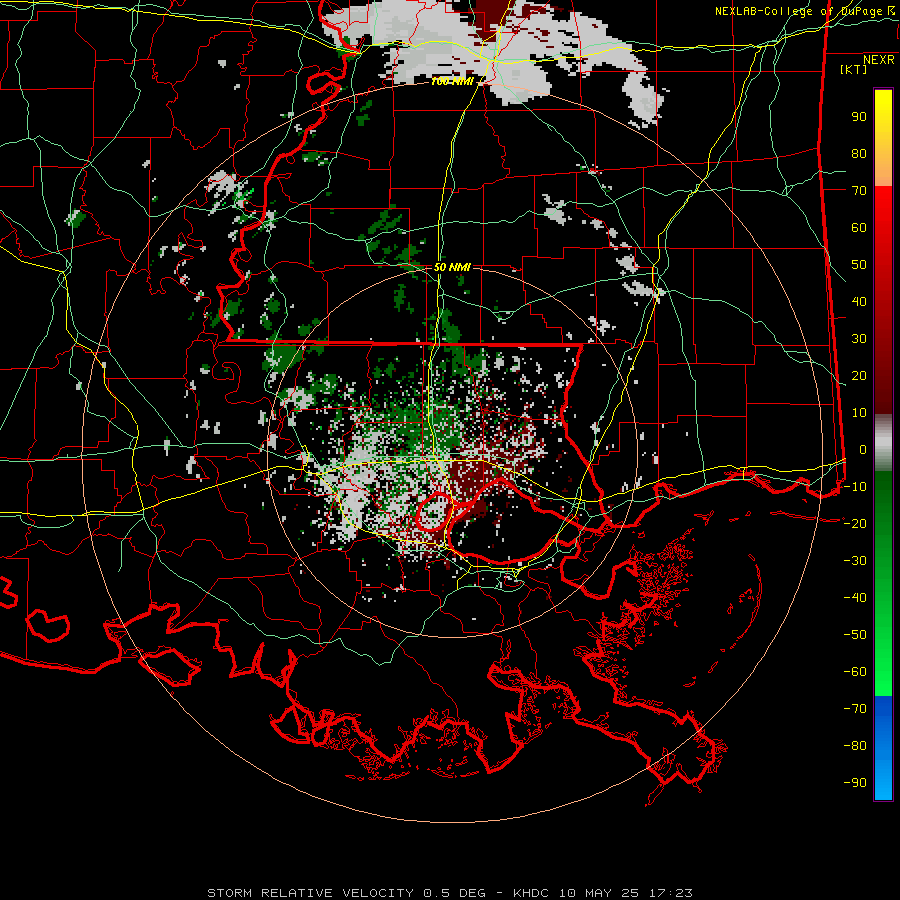
Task: Select the -70 value on velocity scale
Action: click(x=855, y=709)
